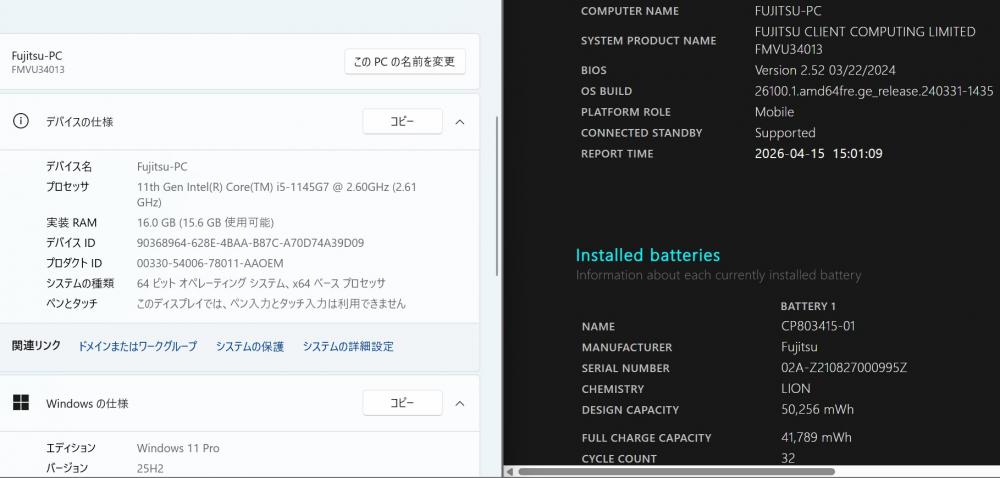This screenshot has width=1000, height=478.
Task: Select the device ID 90368964-628E-4BAA-B87C-A70D74A39D09
Action: tap(251, 243)
